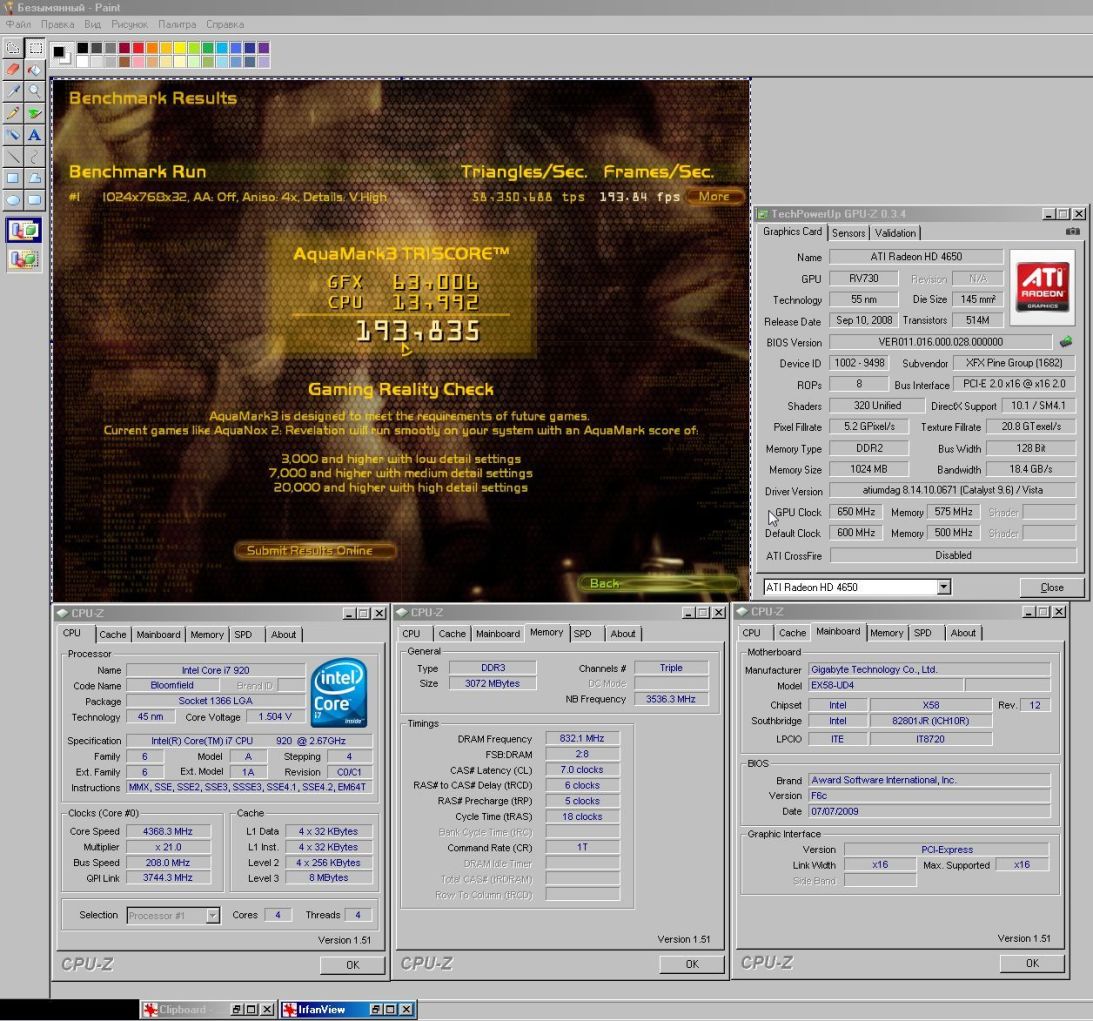This screenshot has height=1021, width=1093.
Task: Choose opaque selection mode option
Action: click(23, 231)
